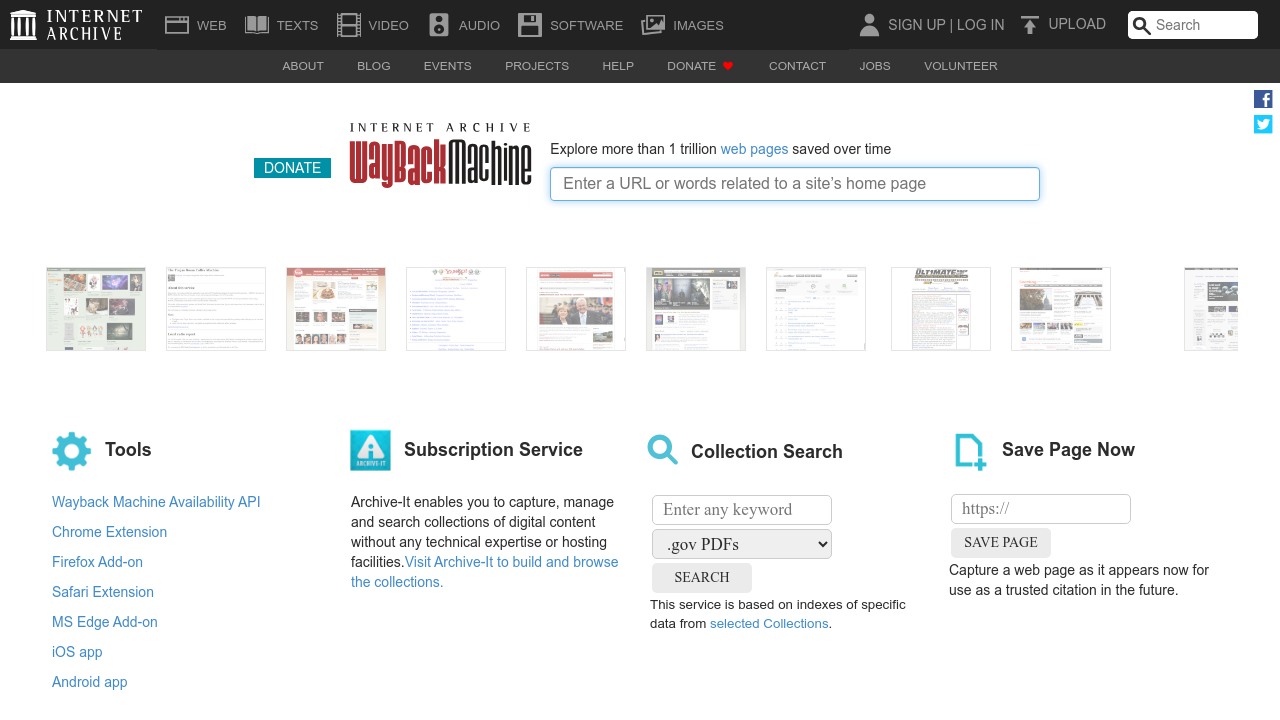Open the VOLUNTEER menu item
The image size is (1280, 720).
pyautogui.click(x=960, y=65)
